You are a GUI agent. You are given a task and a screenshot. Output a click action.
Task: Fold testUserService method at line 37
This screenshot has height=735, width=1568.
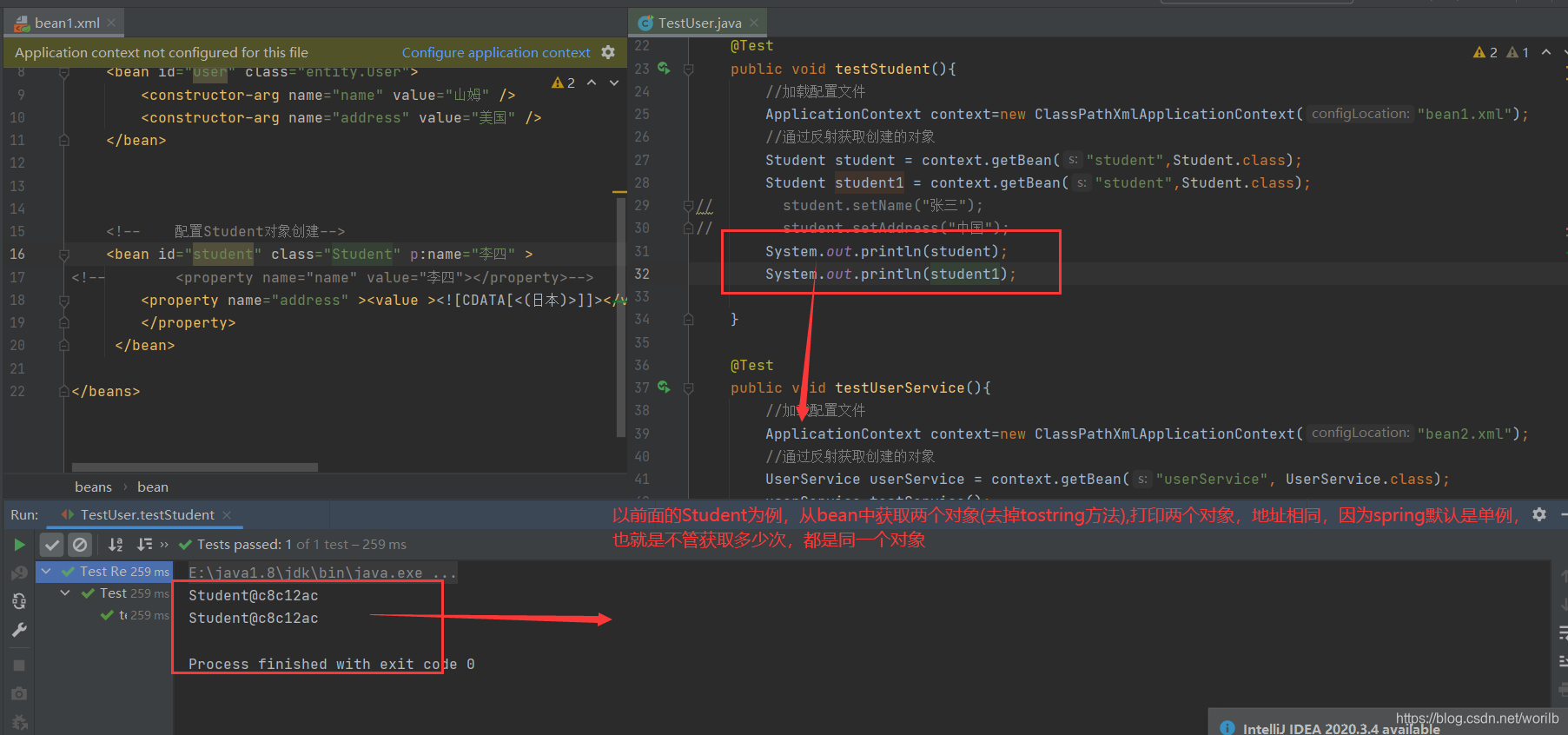tap(688, 388)
